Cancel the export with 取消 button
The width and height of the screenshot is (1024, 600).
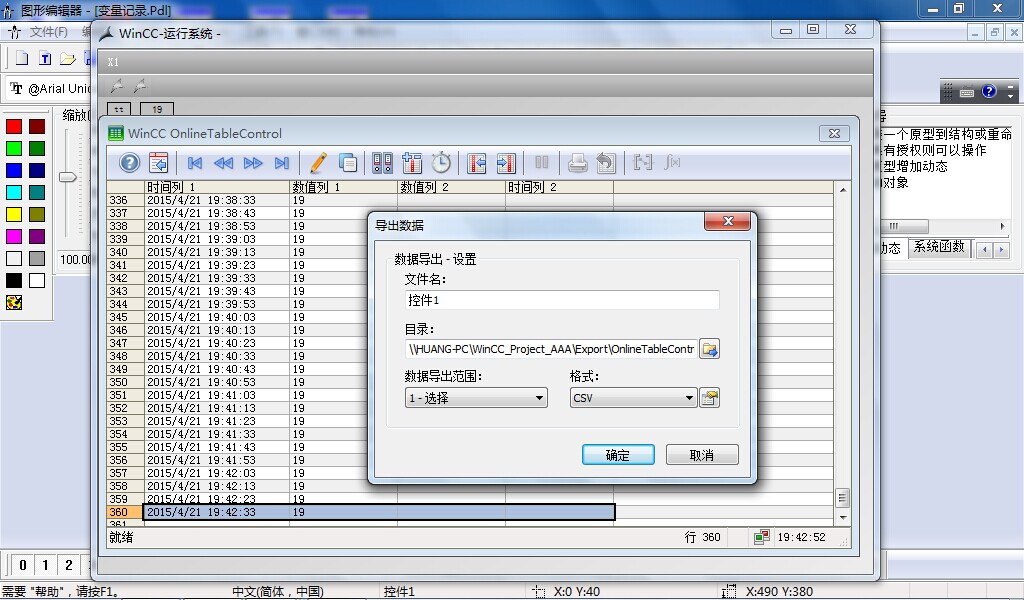tap(702, 455)
